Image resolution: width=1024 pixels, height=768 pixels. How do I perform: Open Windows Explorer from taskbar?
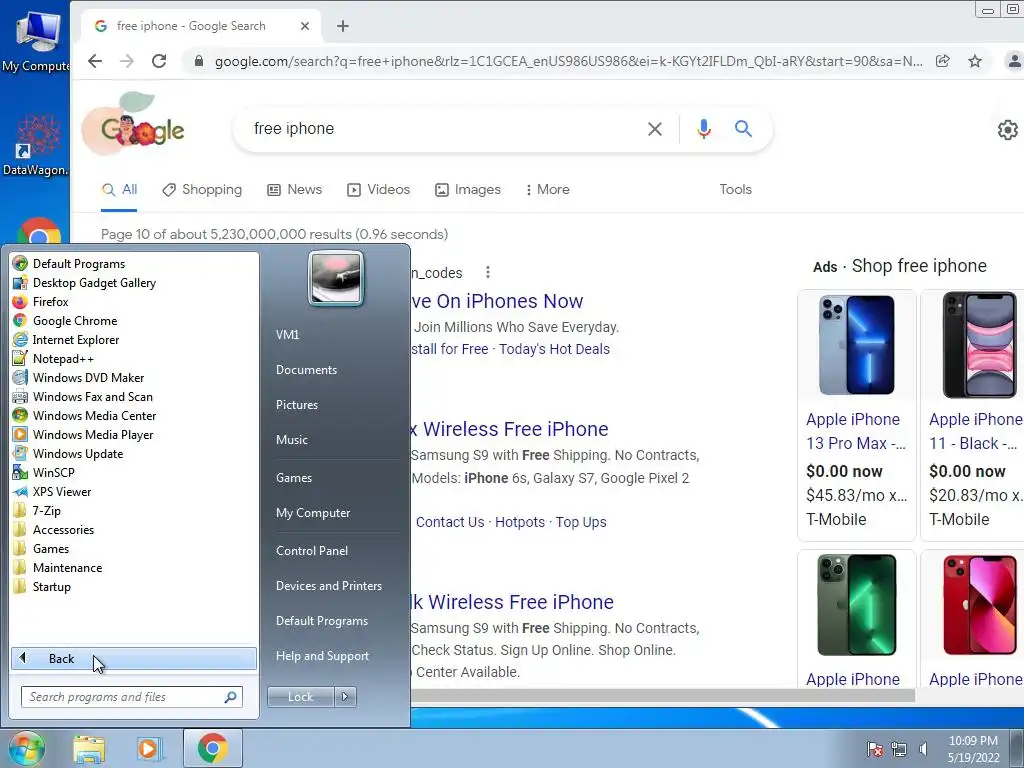(89, 749)
